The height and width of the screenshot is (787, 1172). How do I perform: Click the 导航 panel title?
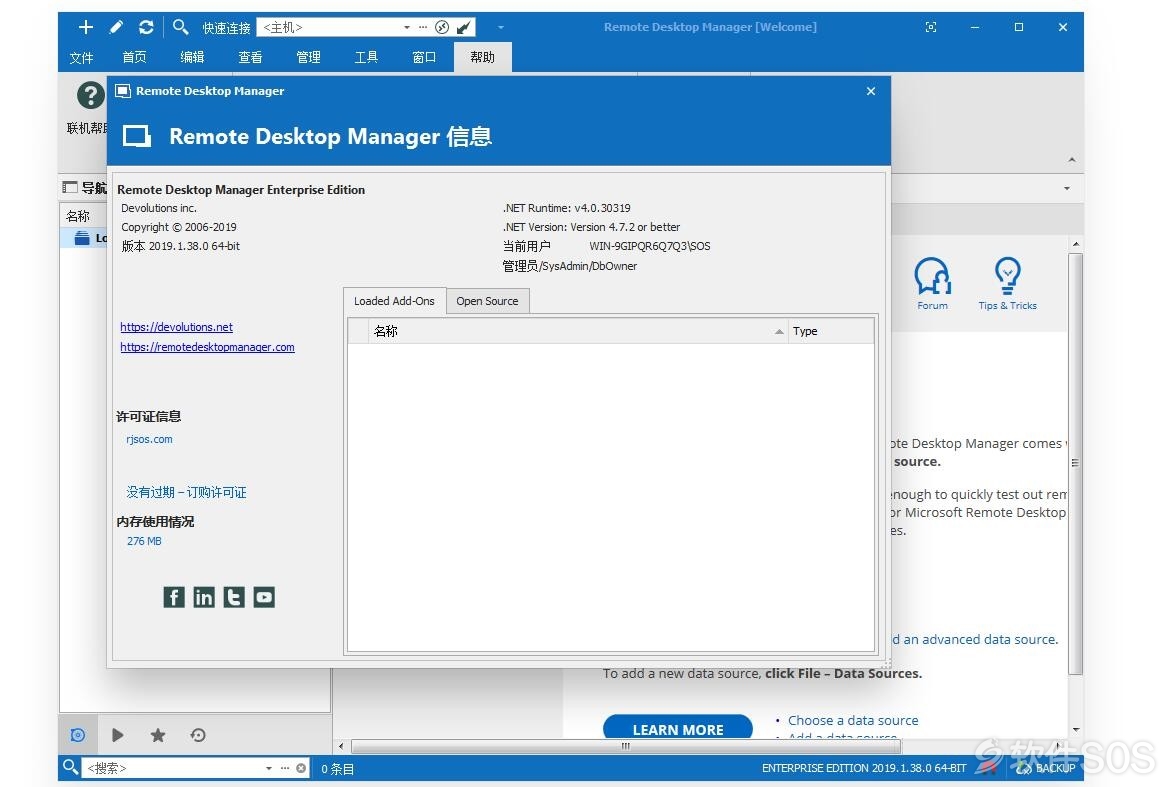[93, 188]
